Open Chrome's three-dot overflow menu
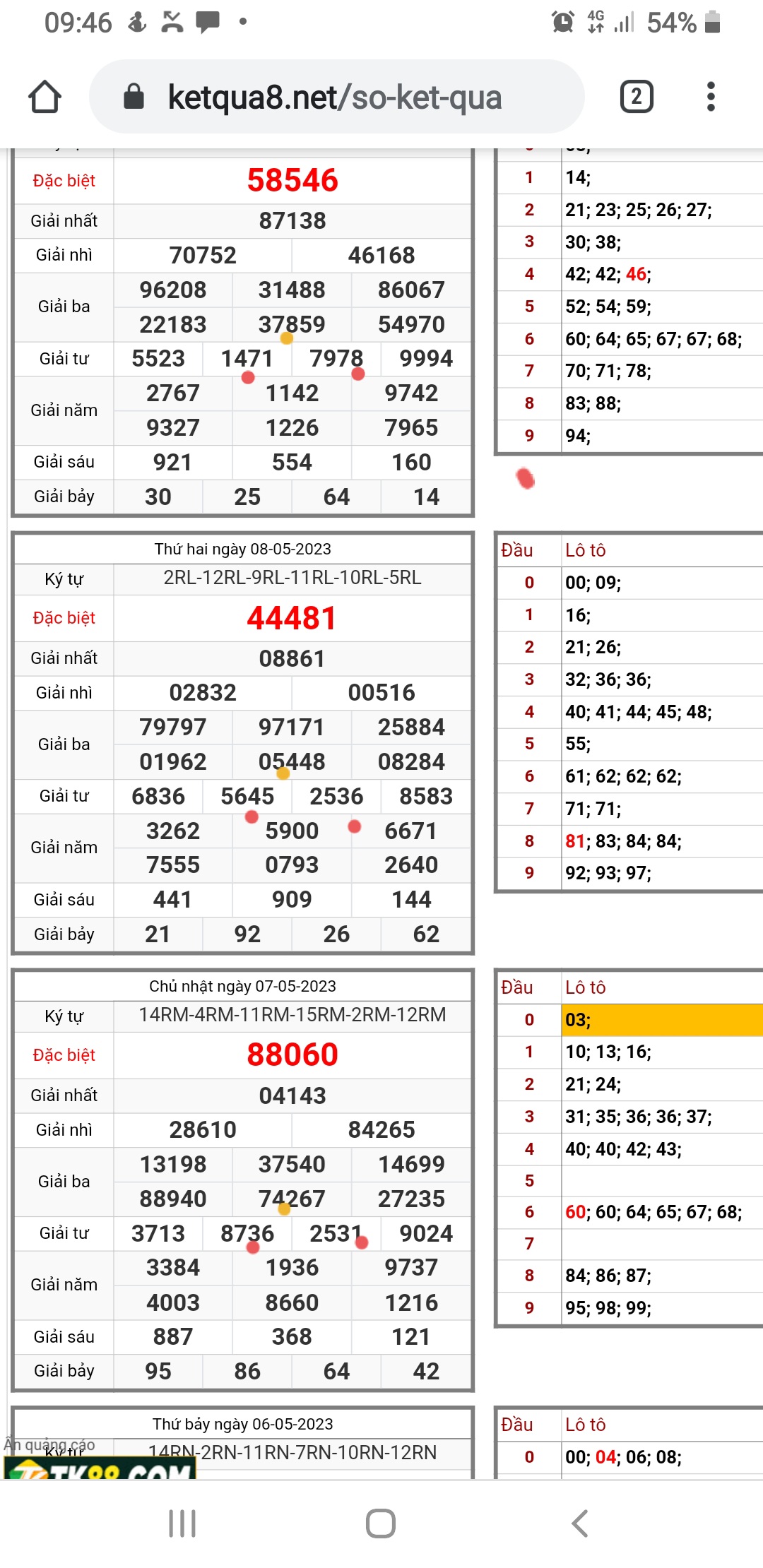The height and width of the screenshot is (1568, 763). (711, 97)
